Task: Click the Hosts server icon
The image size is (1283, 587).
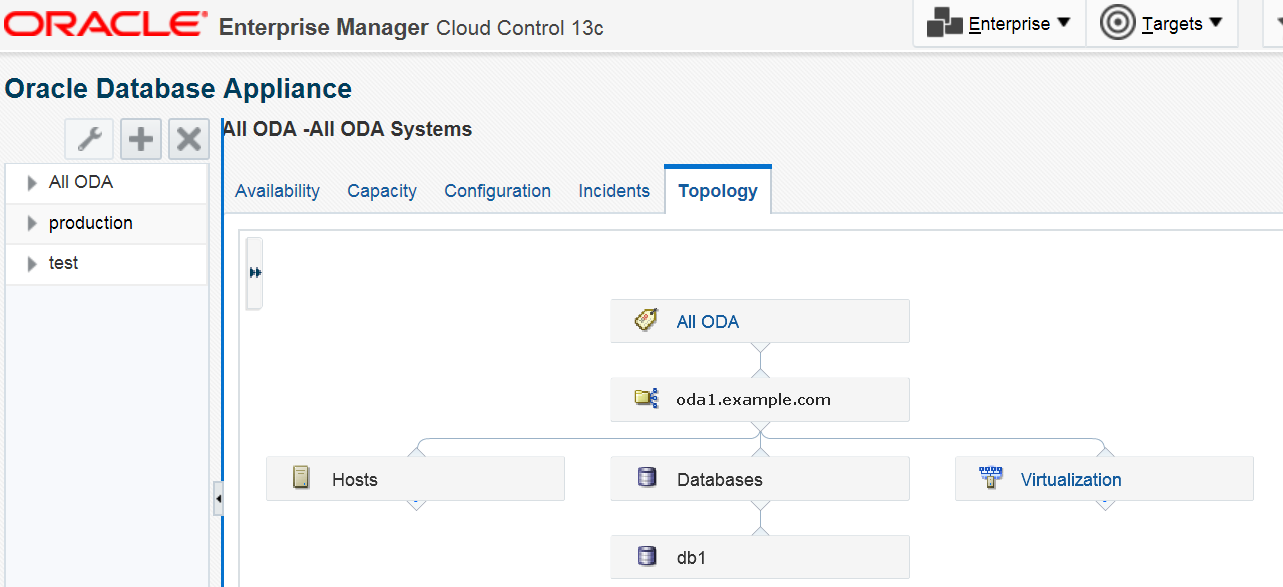Action: [x=301, y=478]
